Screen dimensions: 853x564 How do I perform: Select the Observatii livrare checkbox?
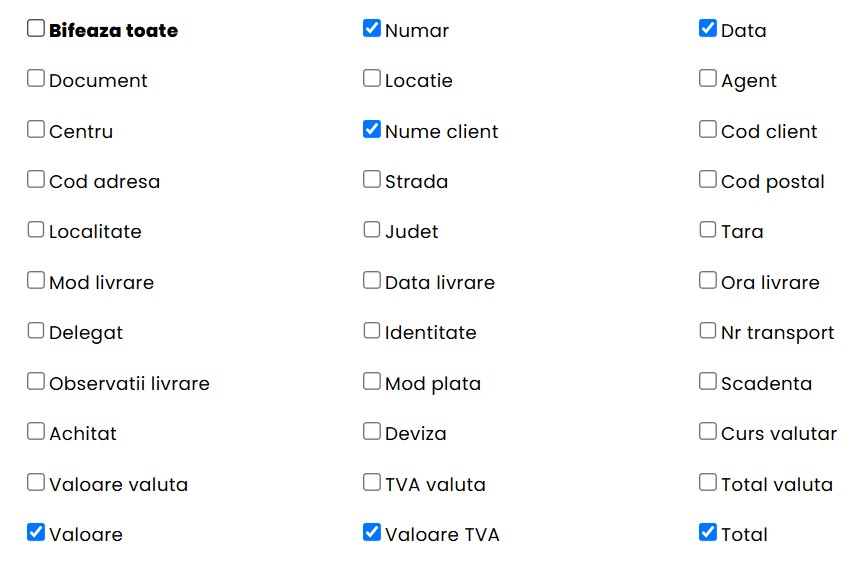click(36, 381)
